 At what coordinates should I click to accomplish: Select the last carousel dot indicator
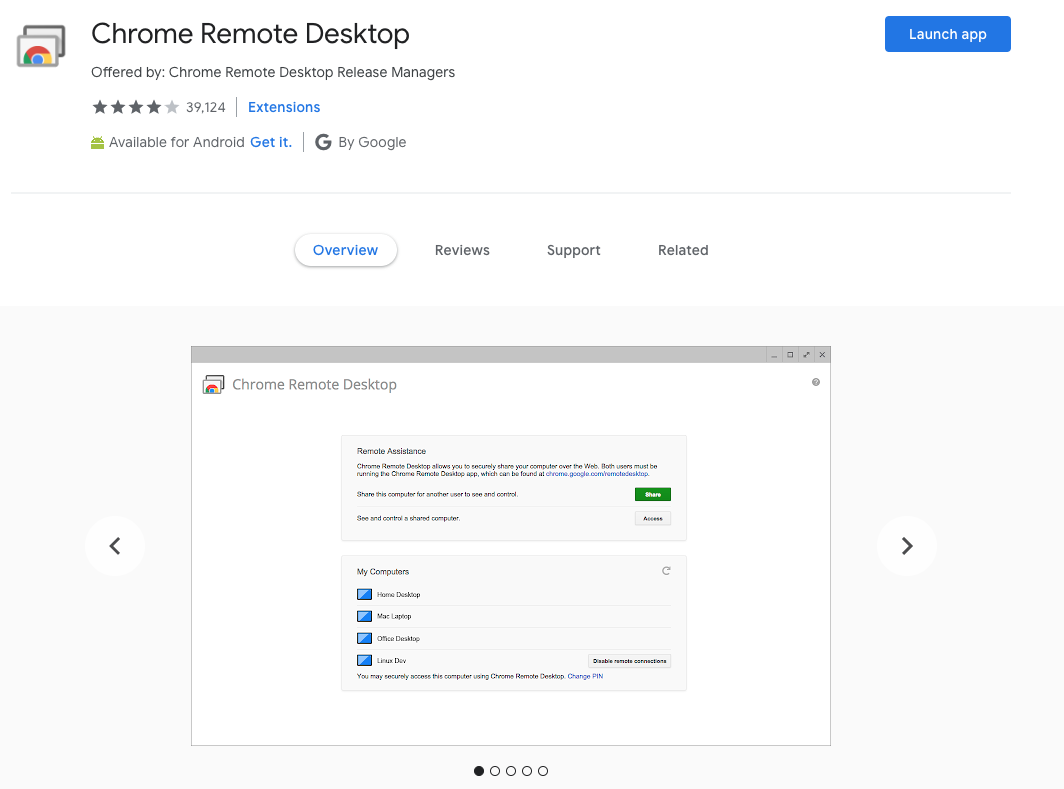543,771
